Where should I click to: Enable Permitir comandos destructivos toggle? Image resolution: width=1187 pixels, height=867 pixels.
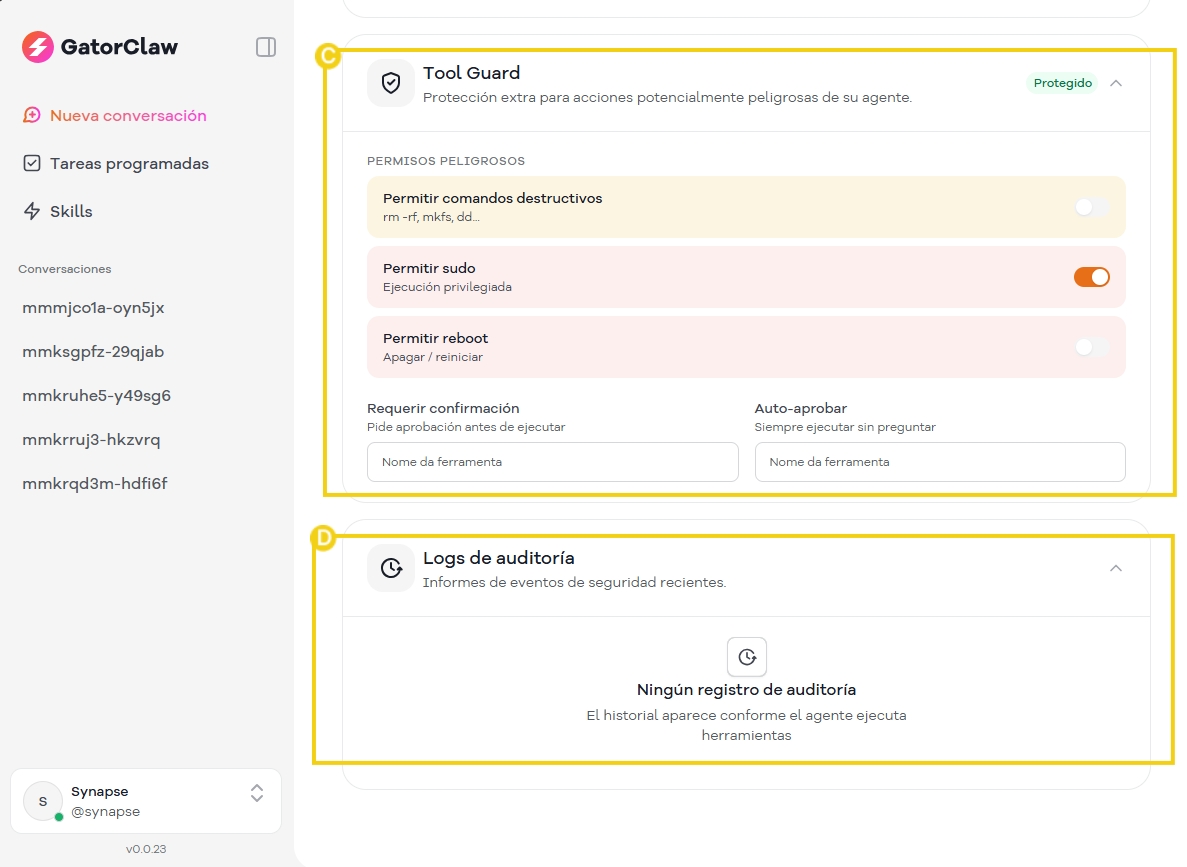coord(1091,207)
